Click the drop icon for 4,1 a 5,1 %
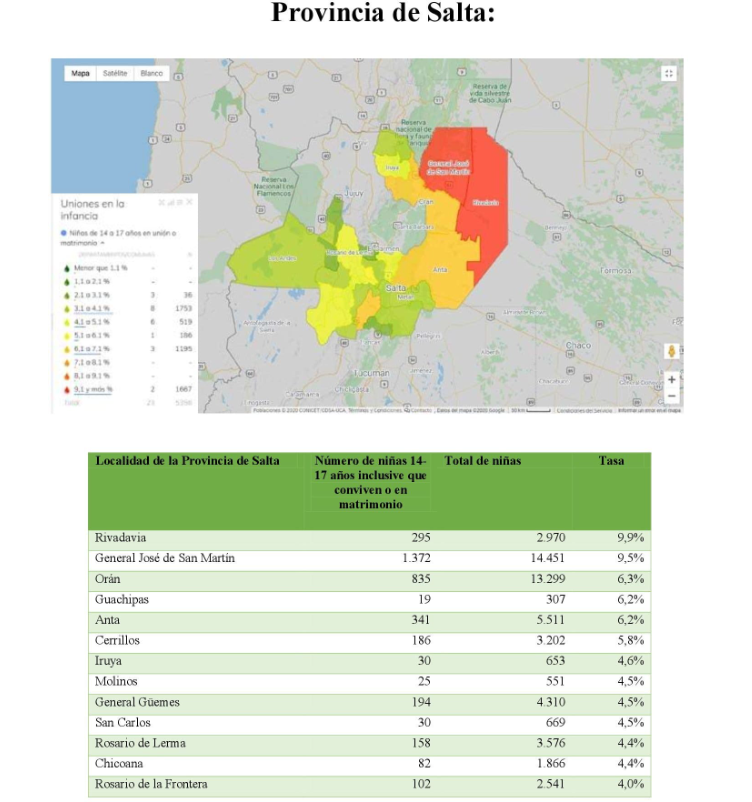 point(67,322)
